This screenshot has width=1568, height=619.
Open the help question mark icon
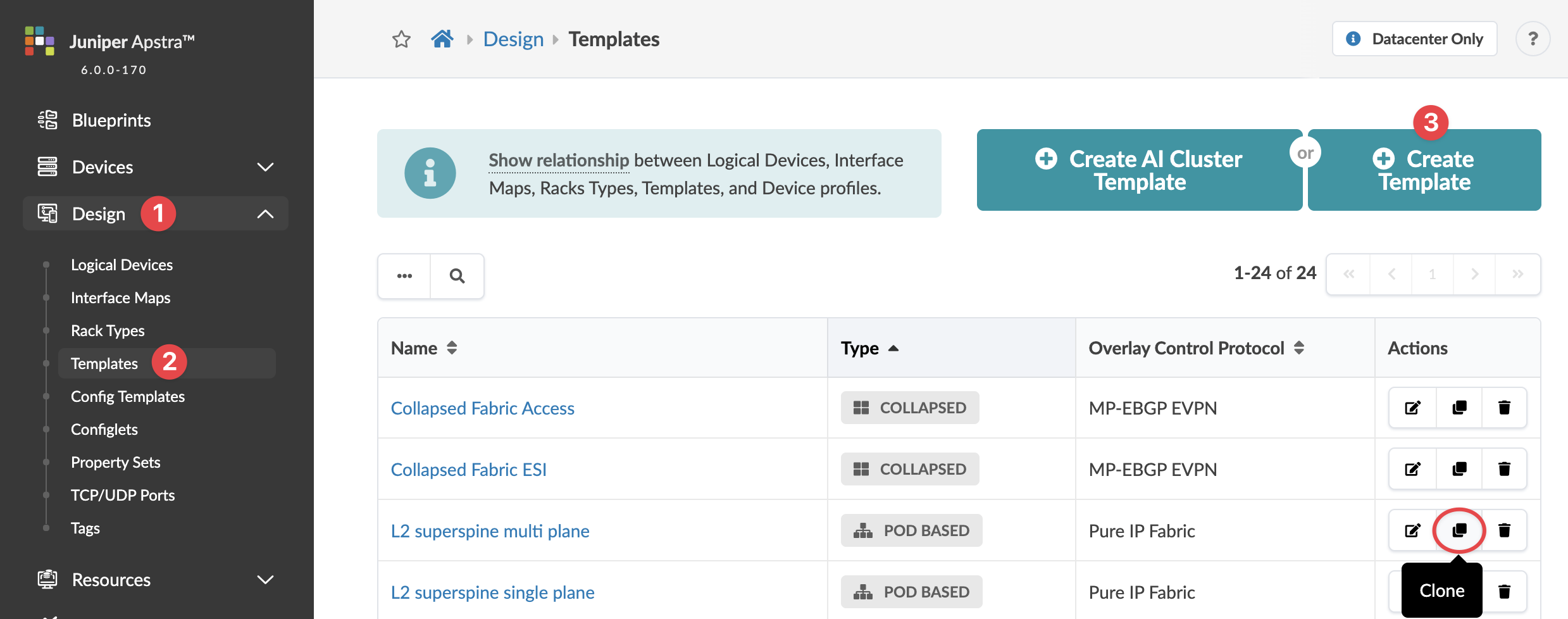pyautogui.click(x=1533, y=39)
